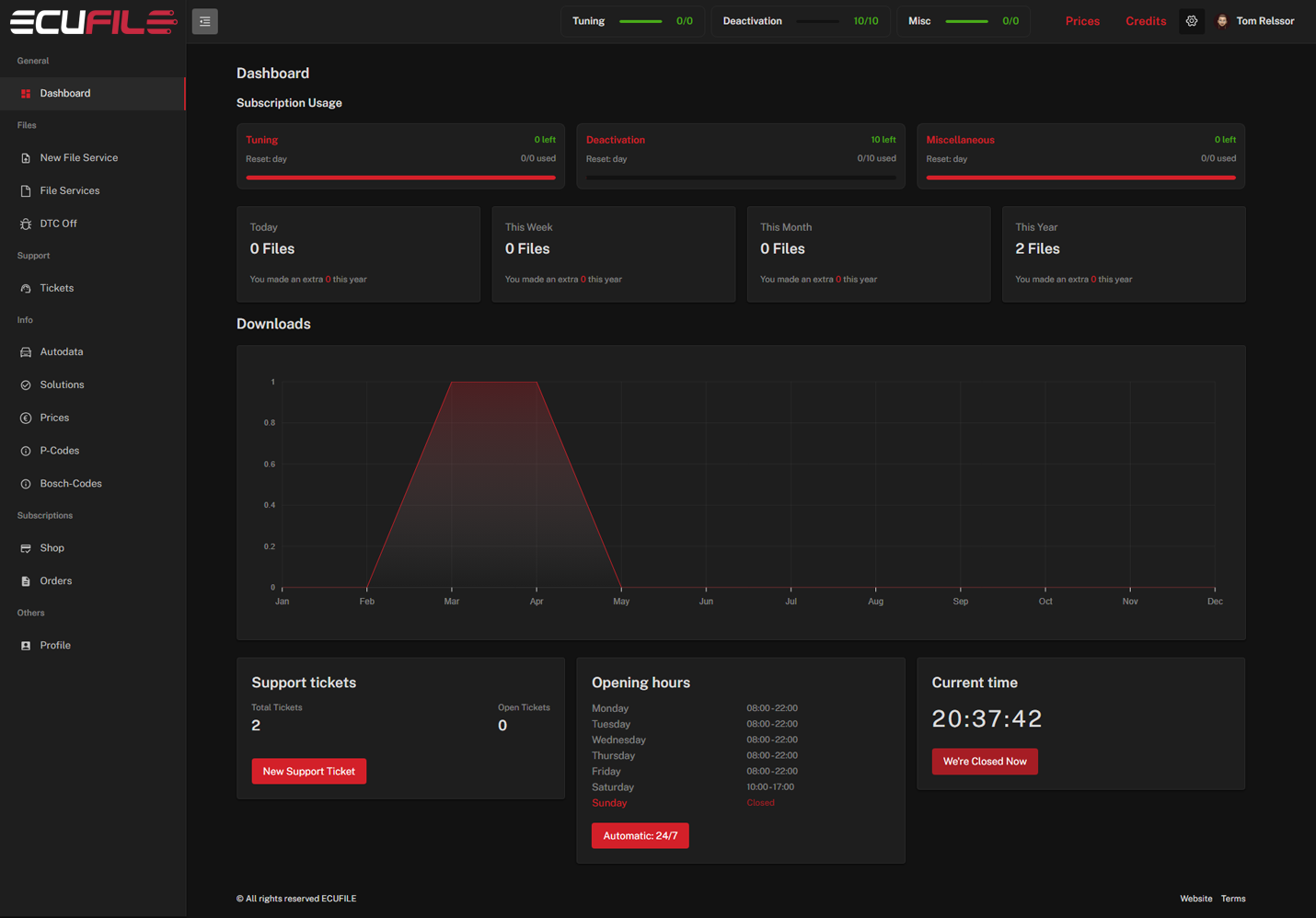Click the DTC Off bug icon

pyautogui.click(x=26, y=224)
